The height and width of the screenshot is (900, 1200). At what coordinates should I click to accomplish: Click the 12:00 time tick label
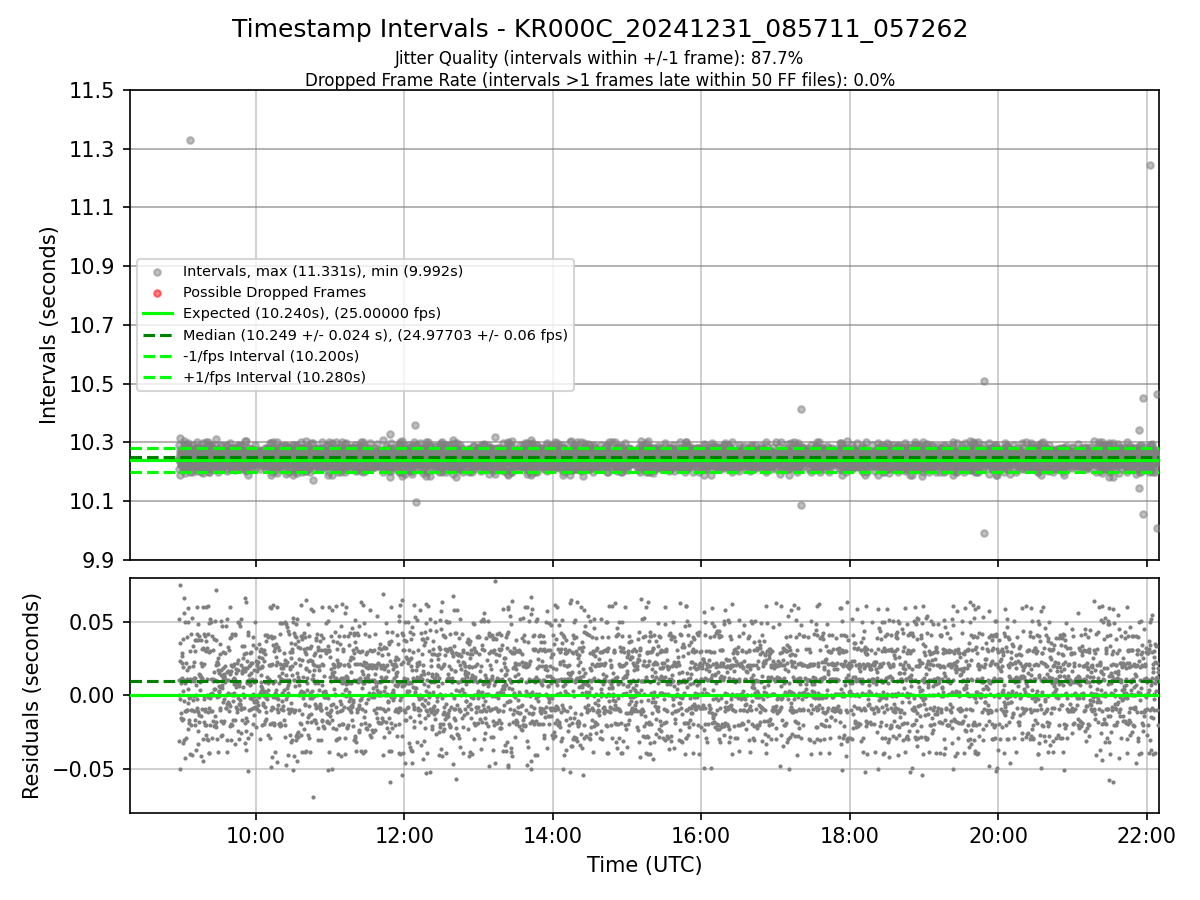point(404,835)
